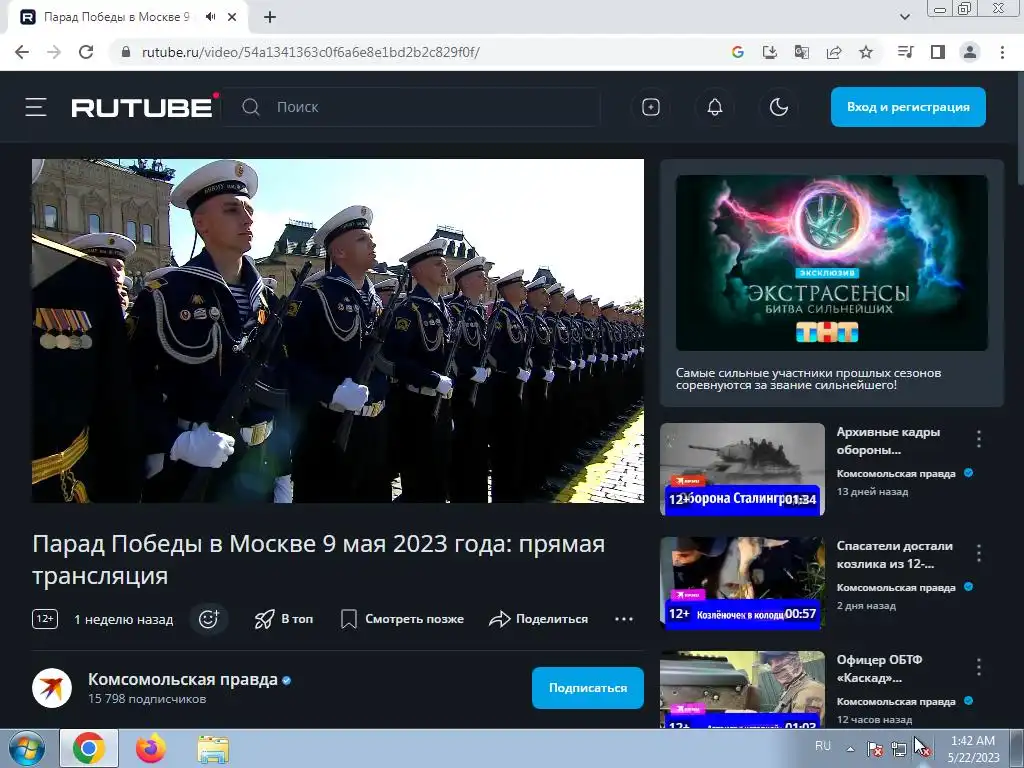
Task: Open the emoji reaction button
Action: (x=208, y=618)
